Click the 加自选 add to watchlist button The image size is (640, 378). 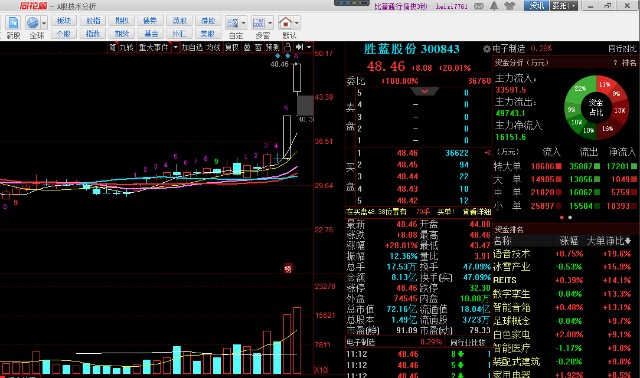(192, 48)
